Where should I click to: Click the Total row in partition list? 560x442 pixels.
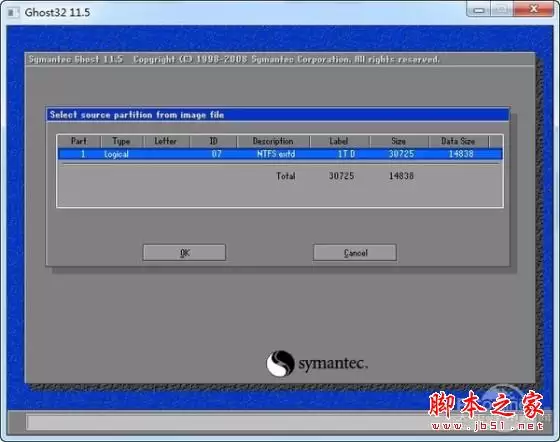click(345, 176)
